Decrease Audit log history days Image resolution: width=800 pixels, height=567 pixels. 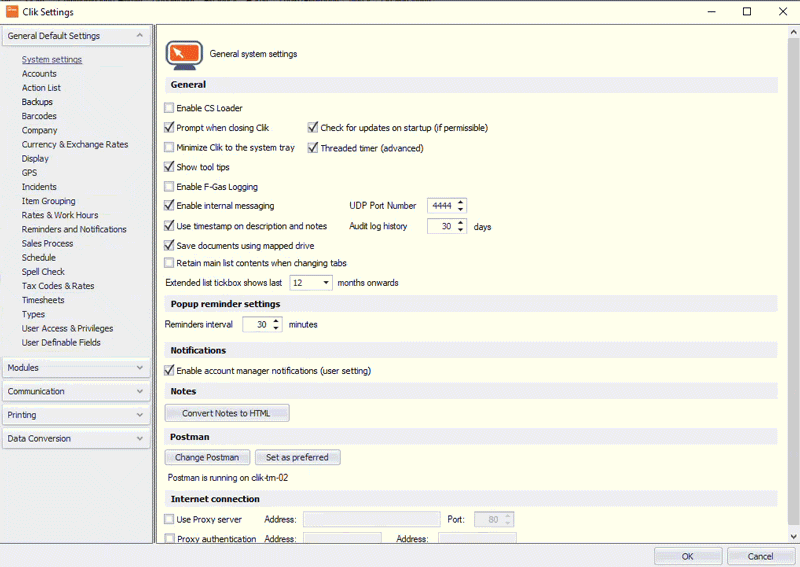461,230
